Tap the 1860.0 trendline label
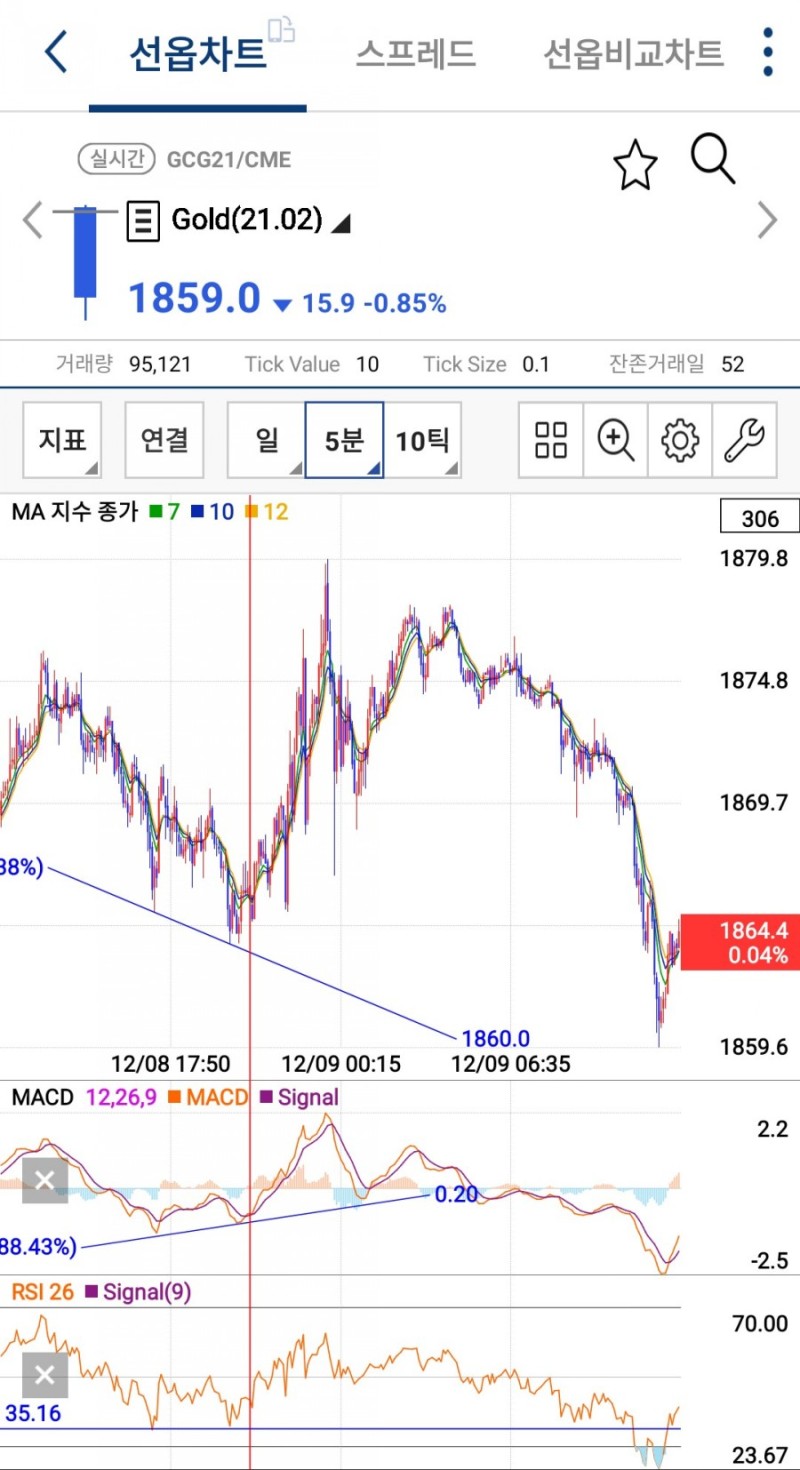 495,1039
